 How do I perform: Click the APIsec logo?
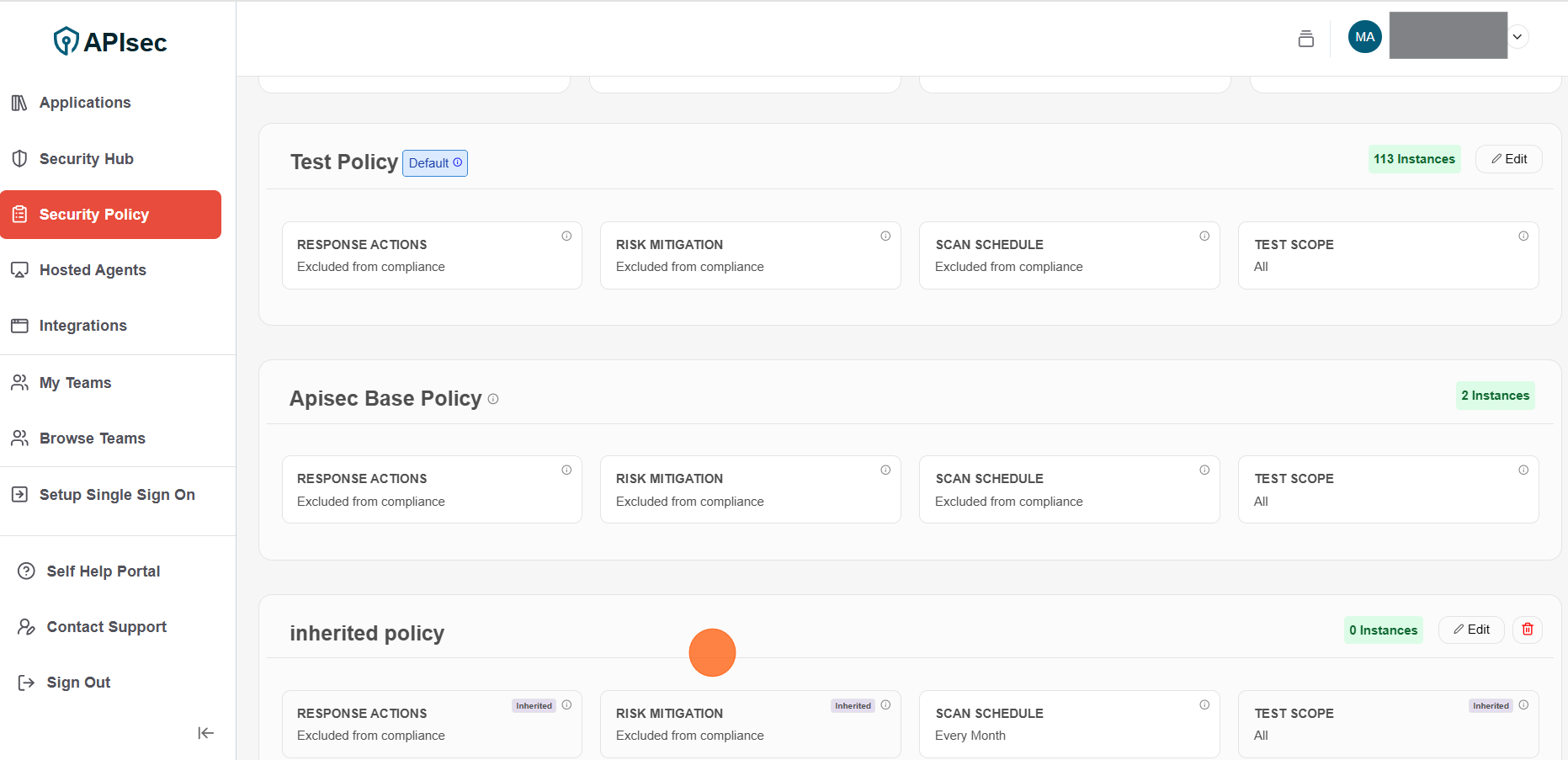(110, 41)
